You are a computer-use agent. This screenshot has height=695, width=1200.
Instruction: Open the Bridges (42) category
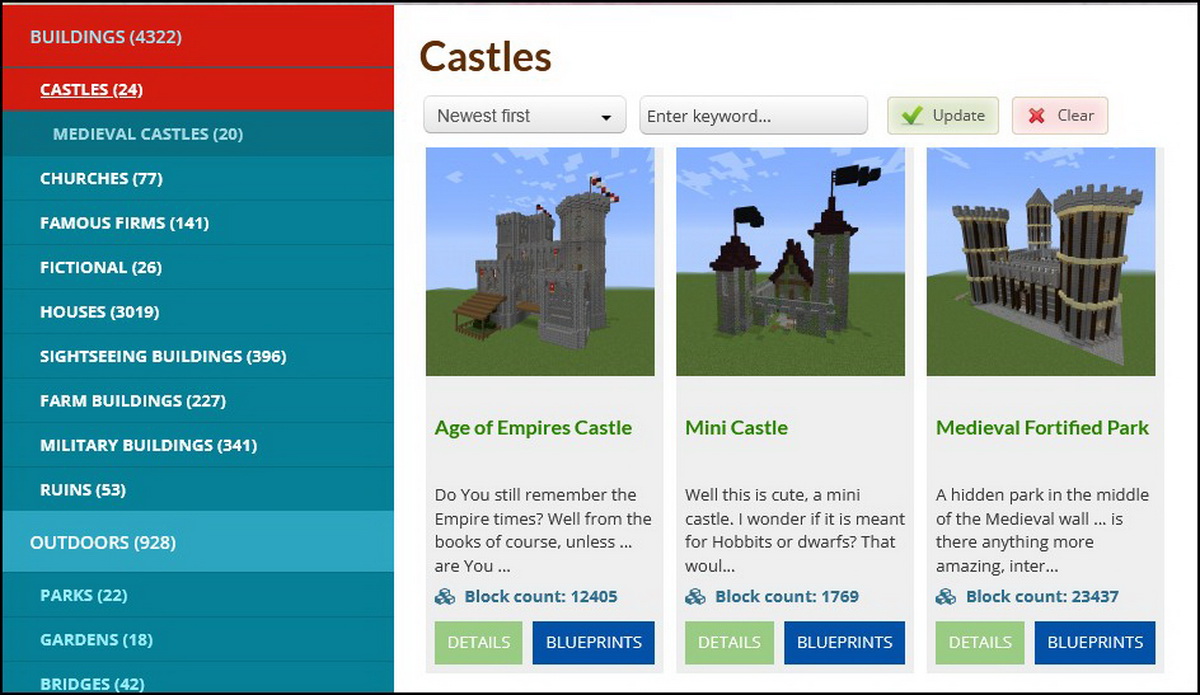198,678
